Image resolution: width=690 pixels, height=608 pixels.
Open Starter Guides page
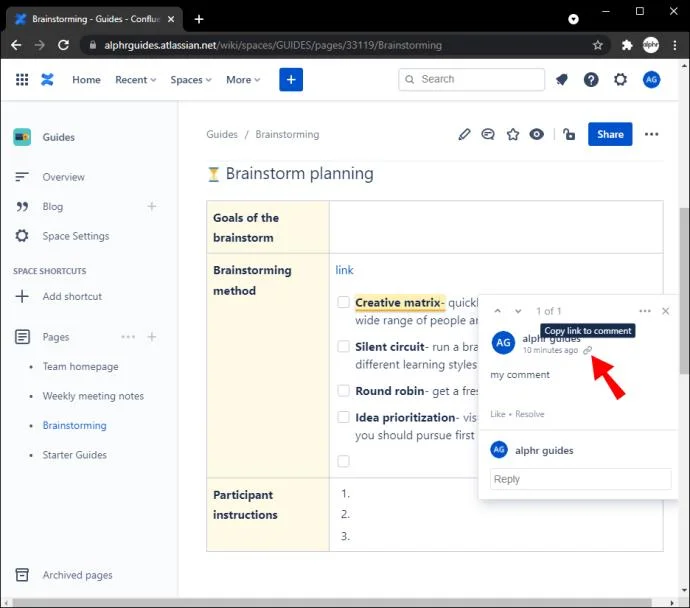tap(74, 455)
